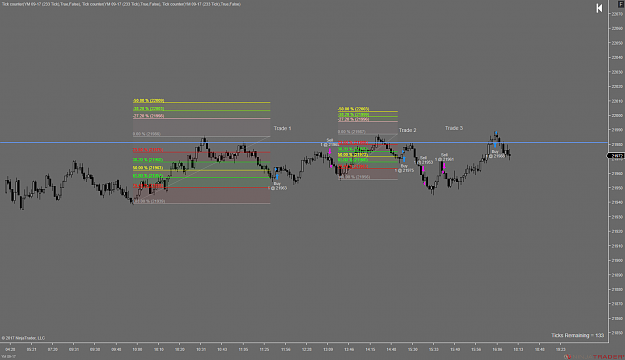Select Trade 1 Fibonacci 100.00 % bottom level label
The height and width of the screenshot is (360, 625).
[149, 201]
